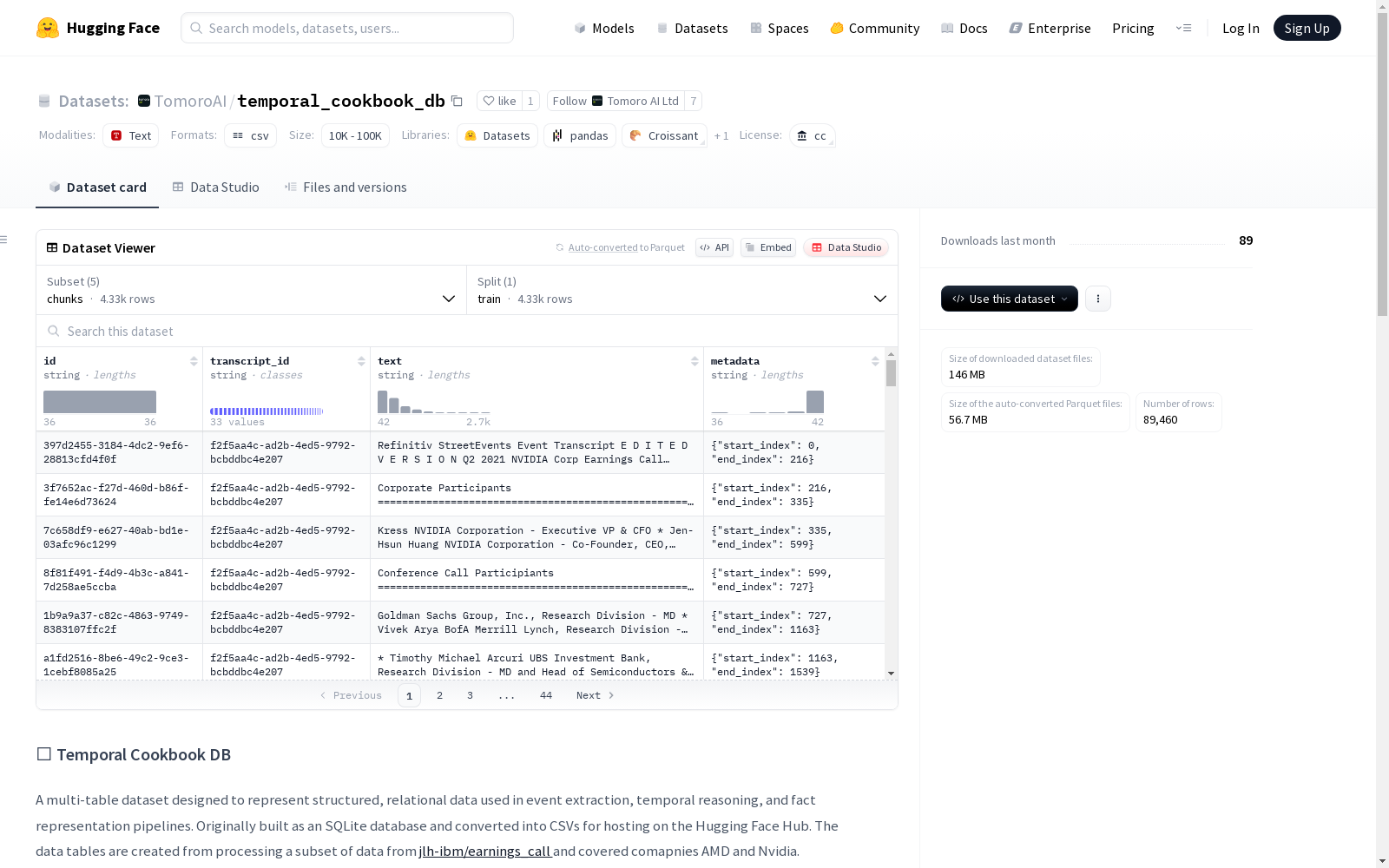Like this dataset with the heart button

499,101
